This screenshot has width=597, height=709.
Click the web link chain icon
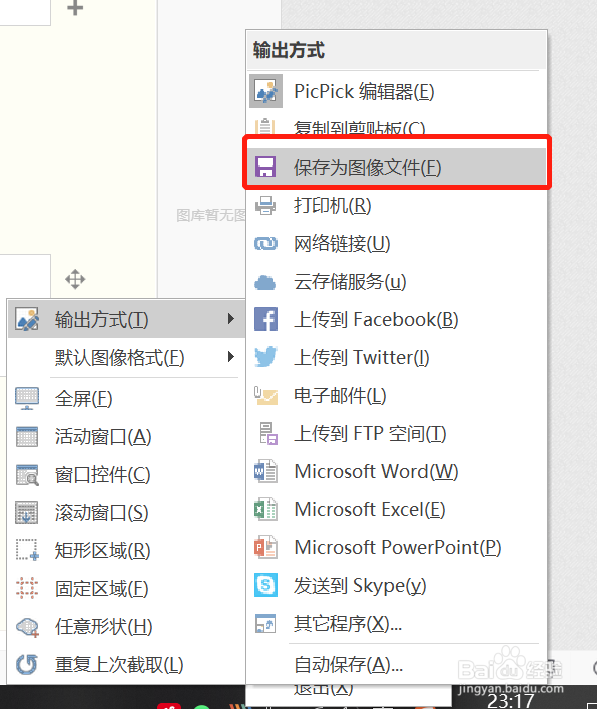265,244
